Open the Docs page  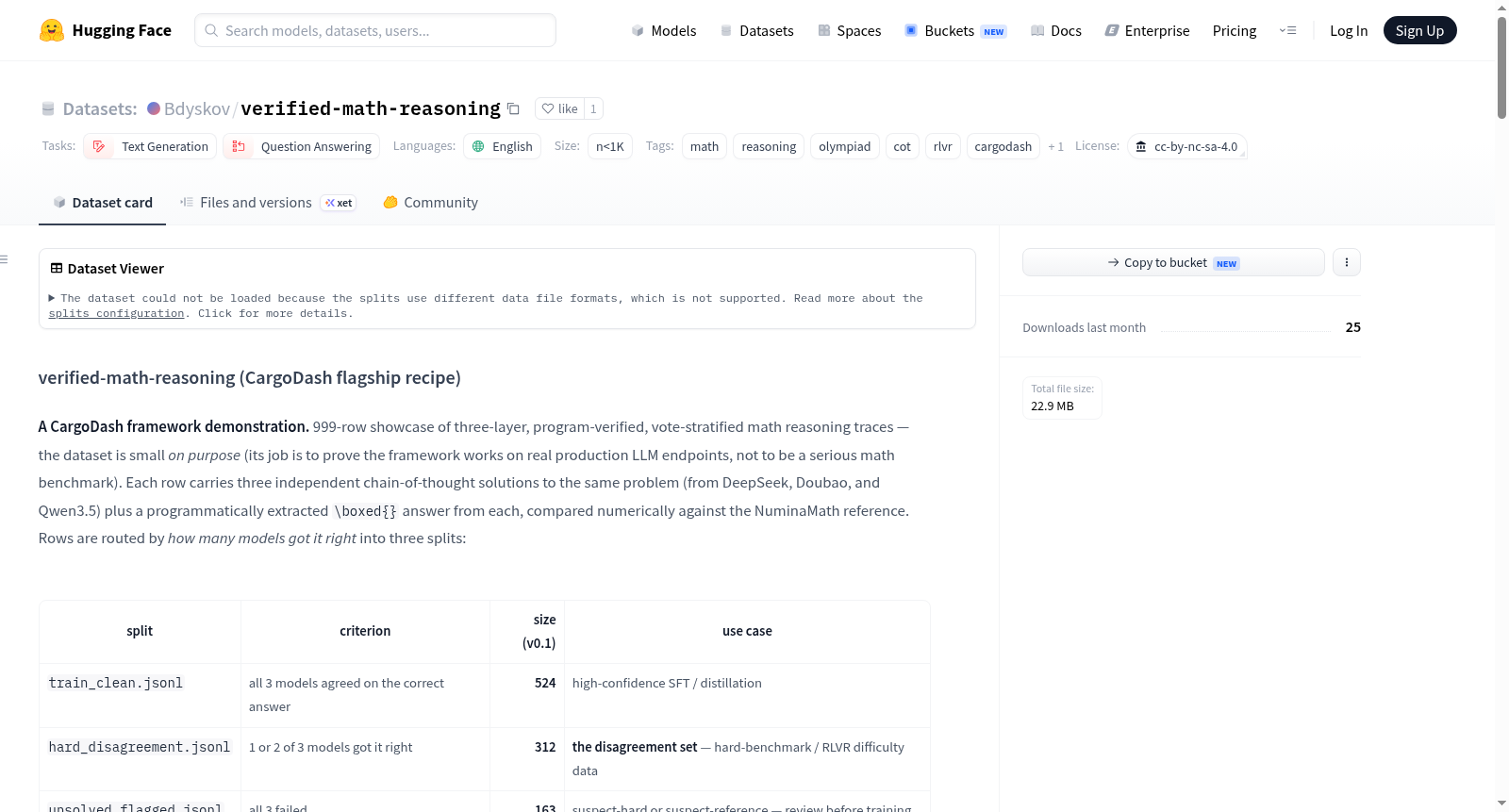1056,30
